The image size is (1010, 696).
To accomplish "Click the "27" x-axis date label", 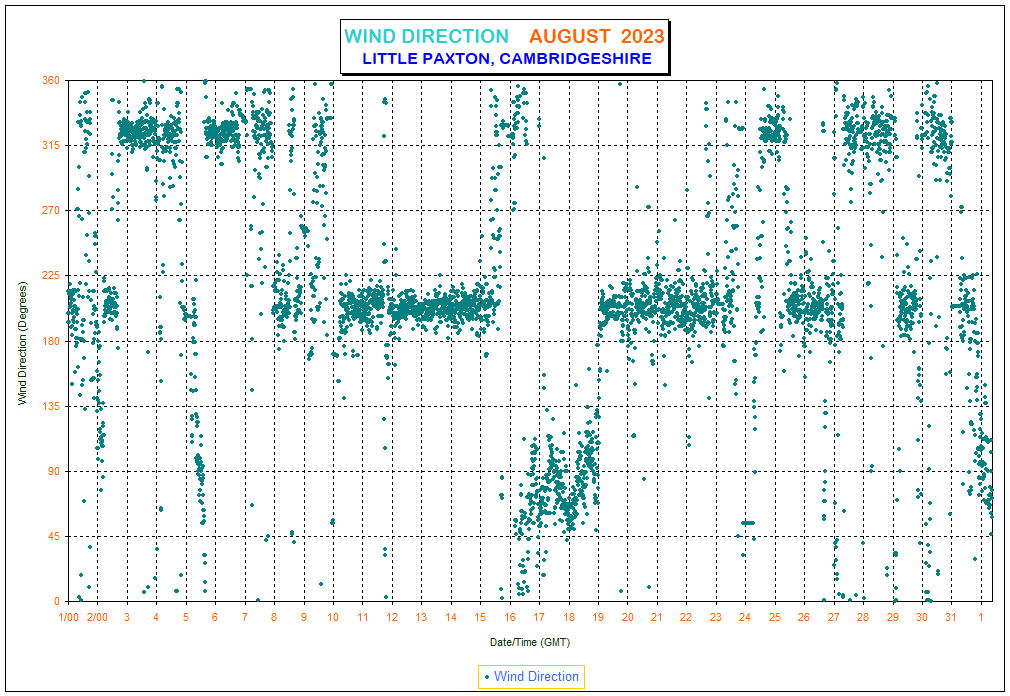I will 834,617.
